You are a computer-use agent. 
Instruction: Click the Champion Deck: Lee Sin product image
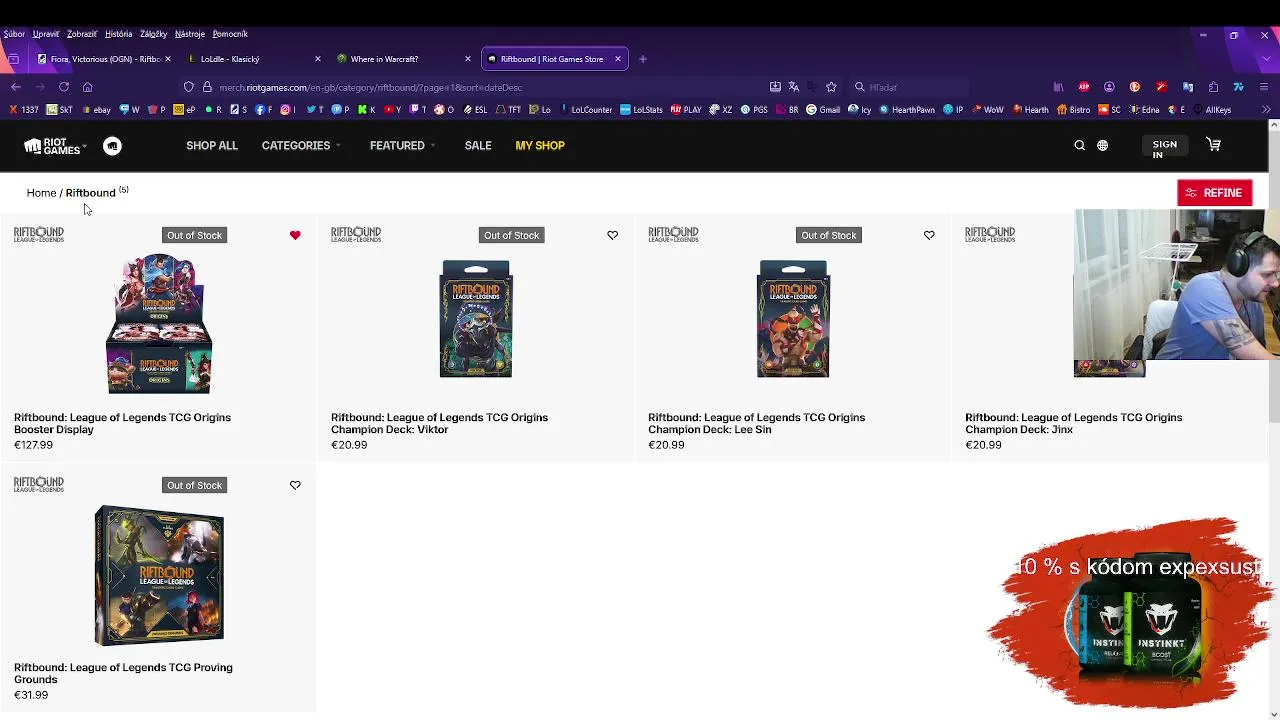(x=793, y=319)
